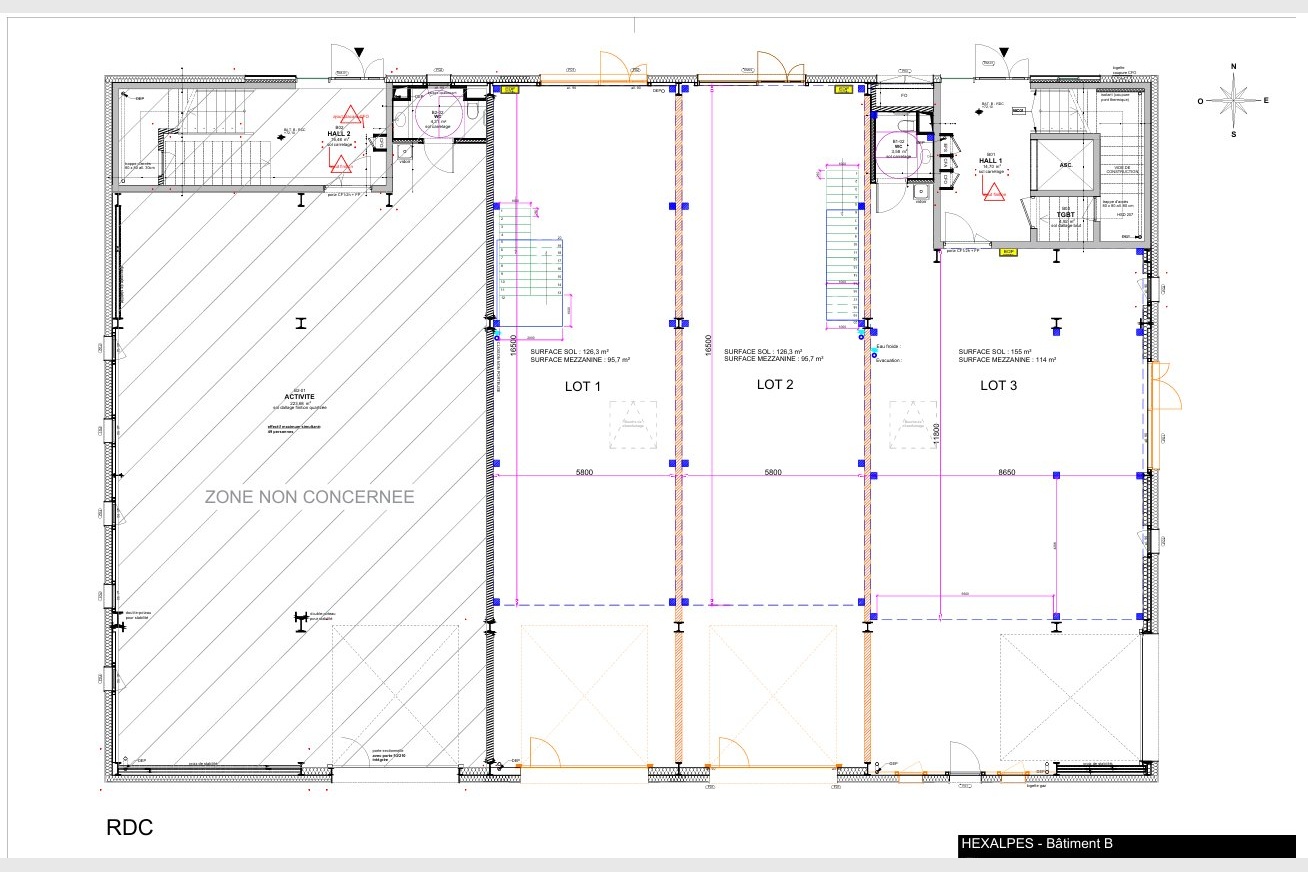The height and width of the screenshot is (872, 1308).
Task: Click the black entry arrow above Hall 1
Action: pyautogui.click(x=1005, y=52)
